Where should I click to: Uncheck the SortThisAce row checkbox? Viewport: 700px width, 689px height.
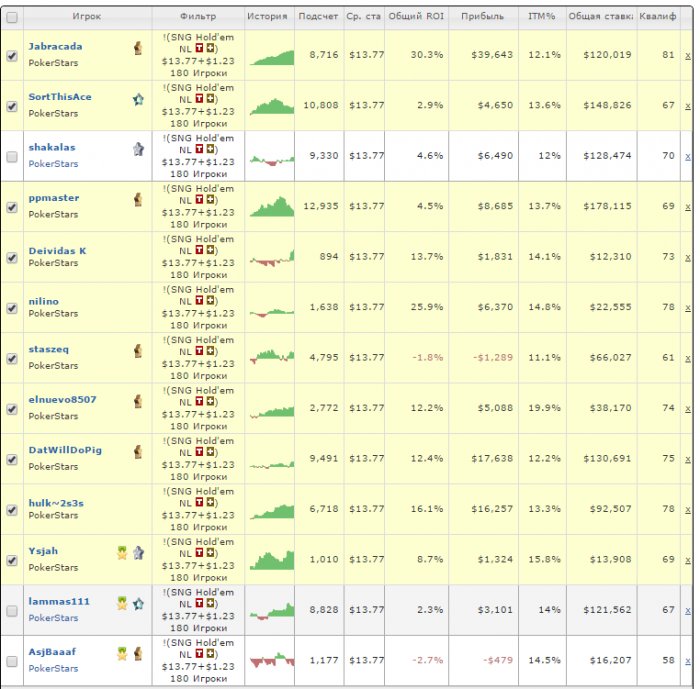(12, 106)
